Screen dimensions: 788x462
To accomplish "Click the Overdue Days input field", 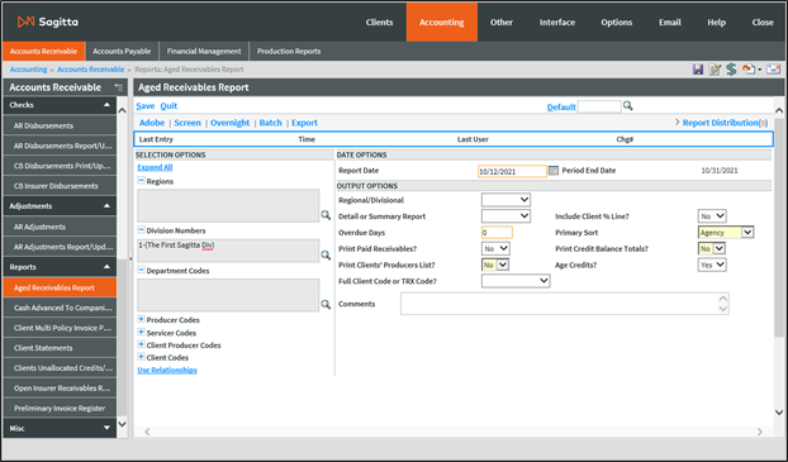I will click(x=495, y=232).
